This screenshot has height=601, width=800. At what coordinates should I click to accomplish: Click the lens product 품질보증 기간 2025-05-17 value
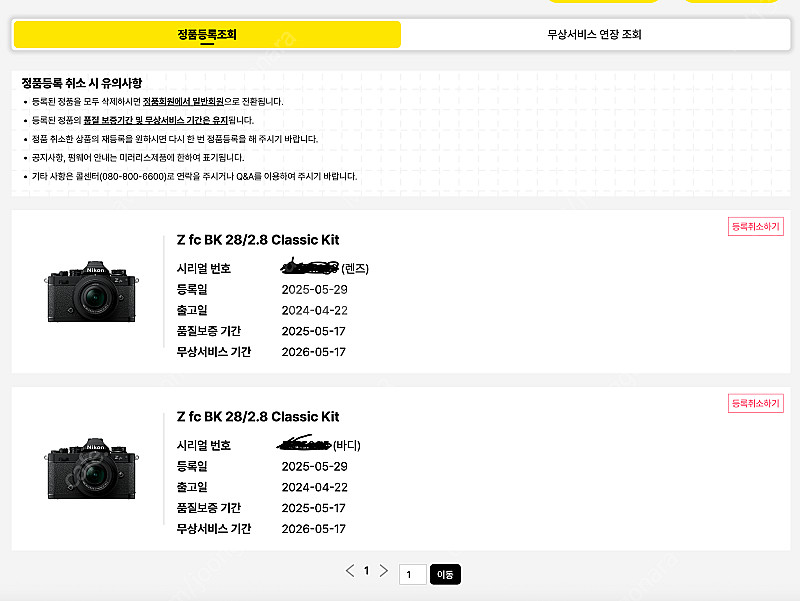pos(313,332)
